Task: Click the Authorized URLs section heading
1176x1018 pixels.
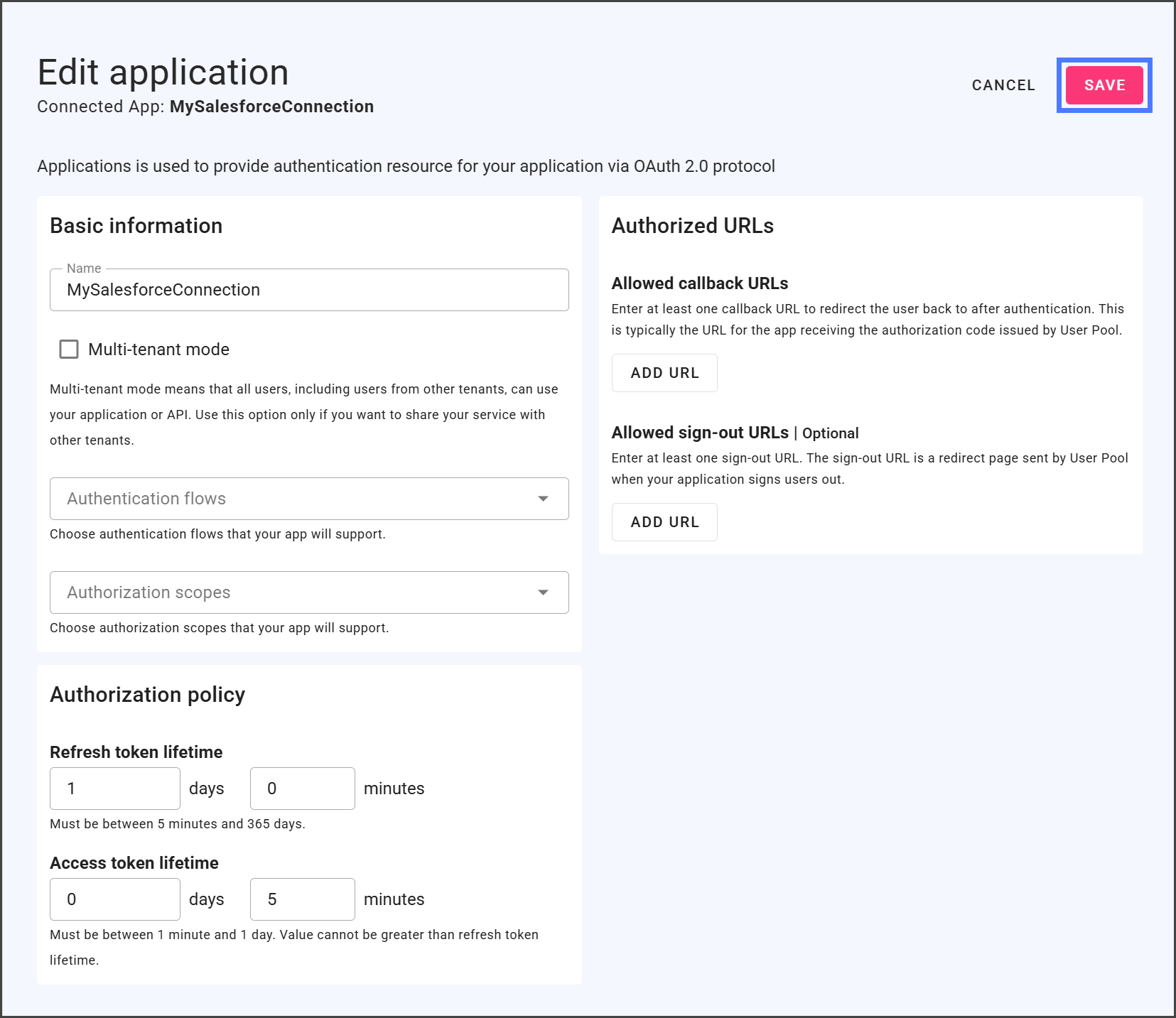Action: pos(692,226)
